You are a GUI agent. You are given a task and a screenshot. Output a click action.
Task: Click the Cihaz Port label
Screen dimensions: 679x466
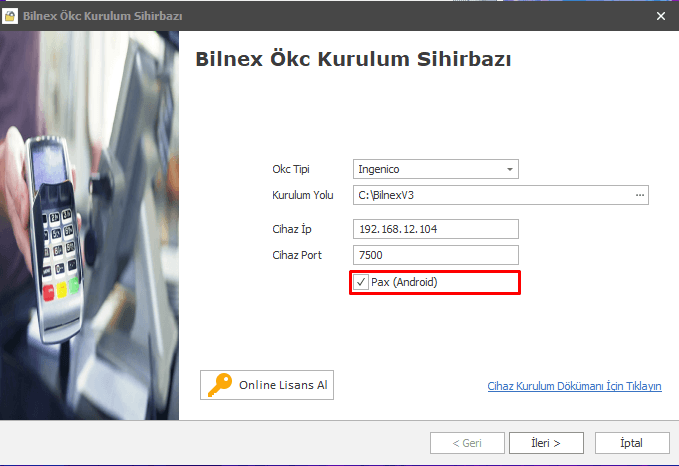[297, 255]
